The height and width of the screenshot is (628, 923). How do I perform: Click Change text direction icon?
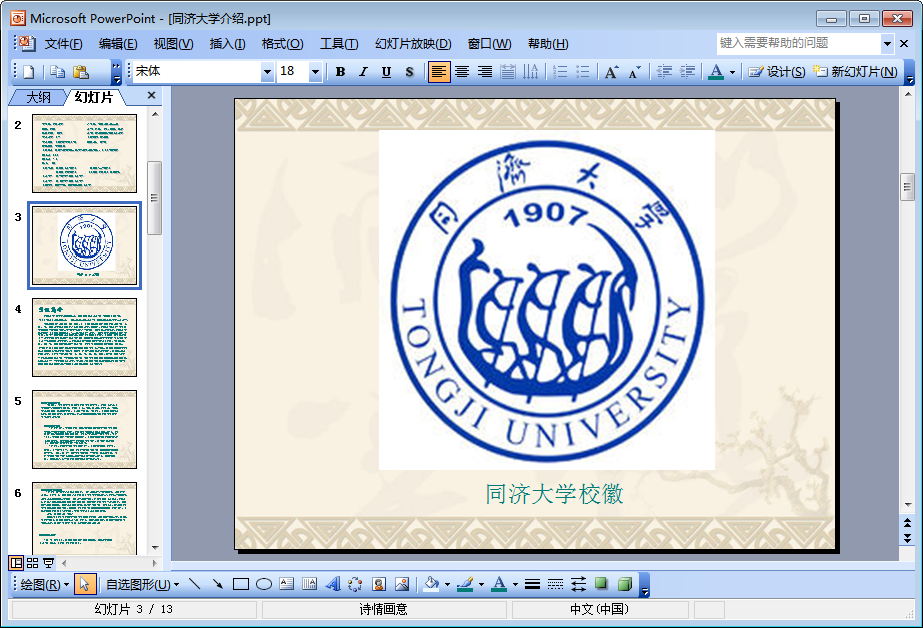(x=531, y=72)
